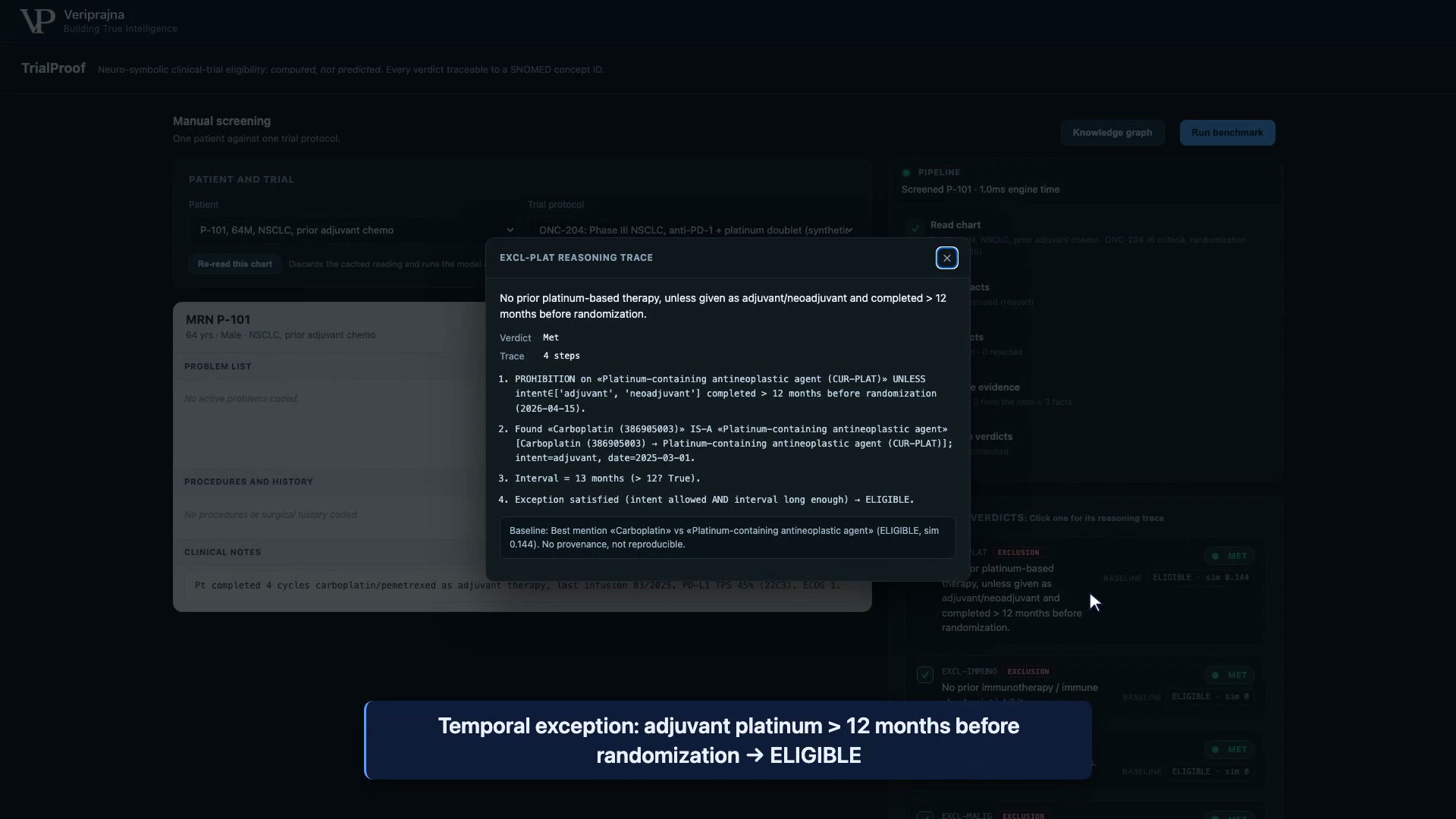Image resolution: width=1456 pixels, height=819 pixels.
Task: Click the 'ELIGIBLE · sim 0.144' baseline label
Action: point(1200,578)
